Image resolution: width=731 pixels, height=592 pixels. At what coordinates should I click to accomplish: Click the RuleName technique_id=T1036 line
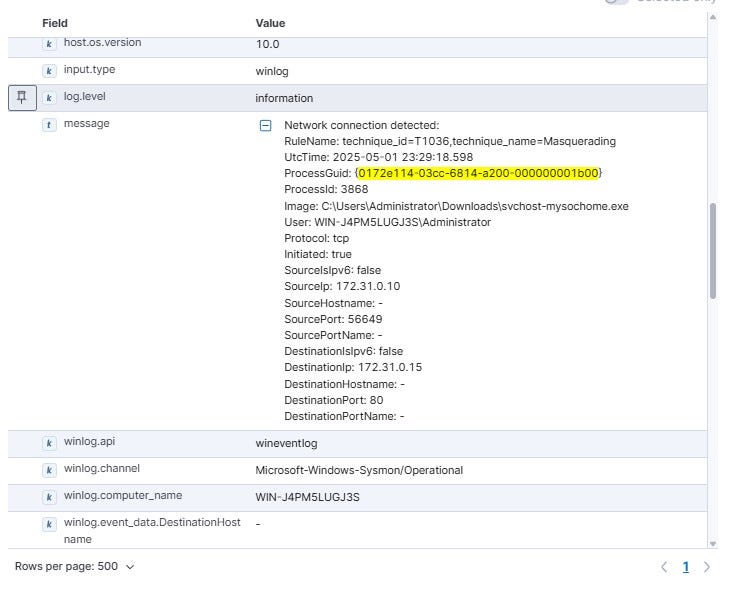coord(450,141)
